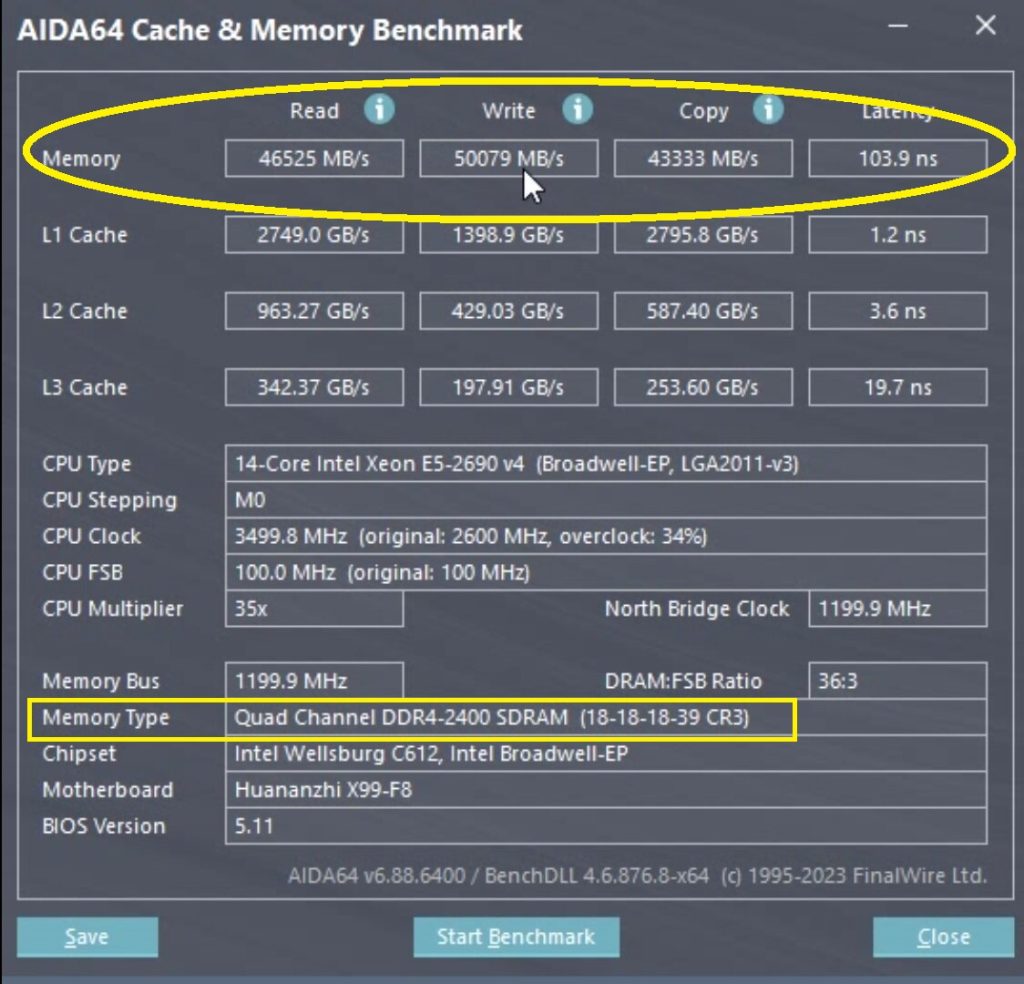Screen dimensions: 1024x984
Task: Select the Memory latency 103.9 ns
Action: coord(898,159)
